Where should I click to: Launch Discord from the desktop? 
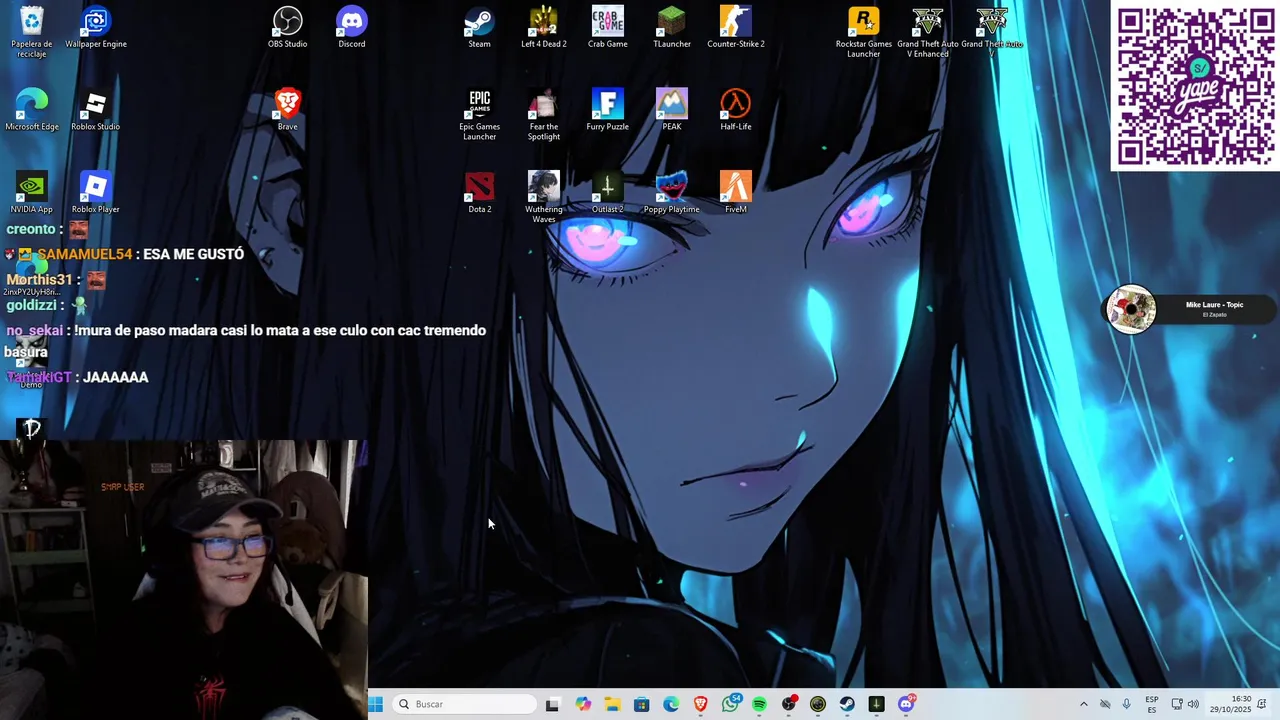[352, 27]
